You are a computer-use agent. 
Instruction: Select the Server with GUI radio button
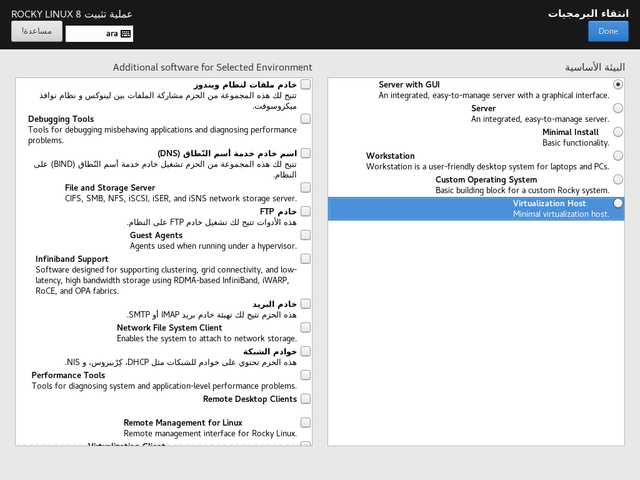point(618,84)
